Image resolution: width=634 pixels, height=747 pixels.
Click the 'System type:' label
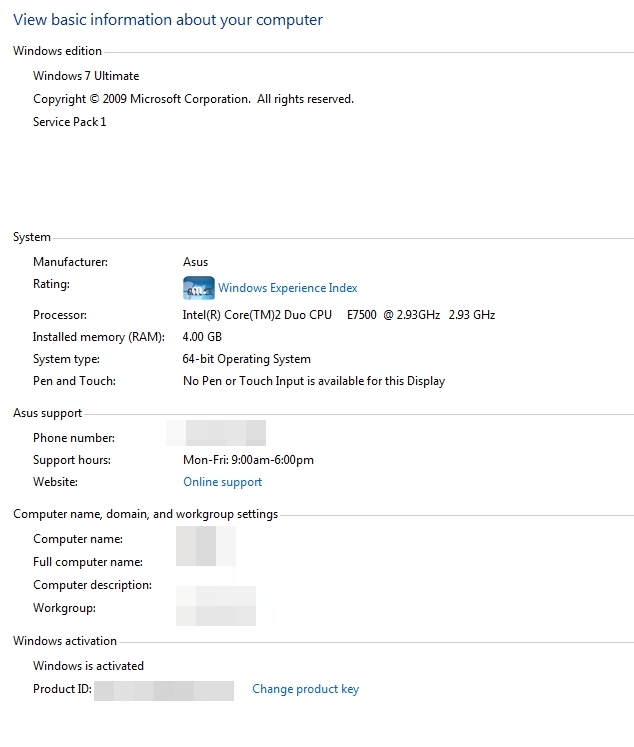66,359
